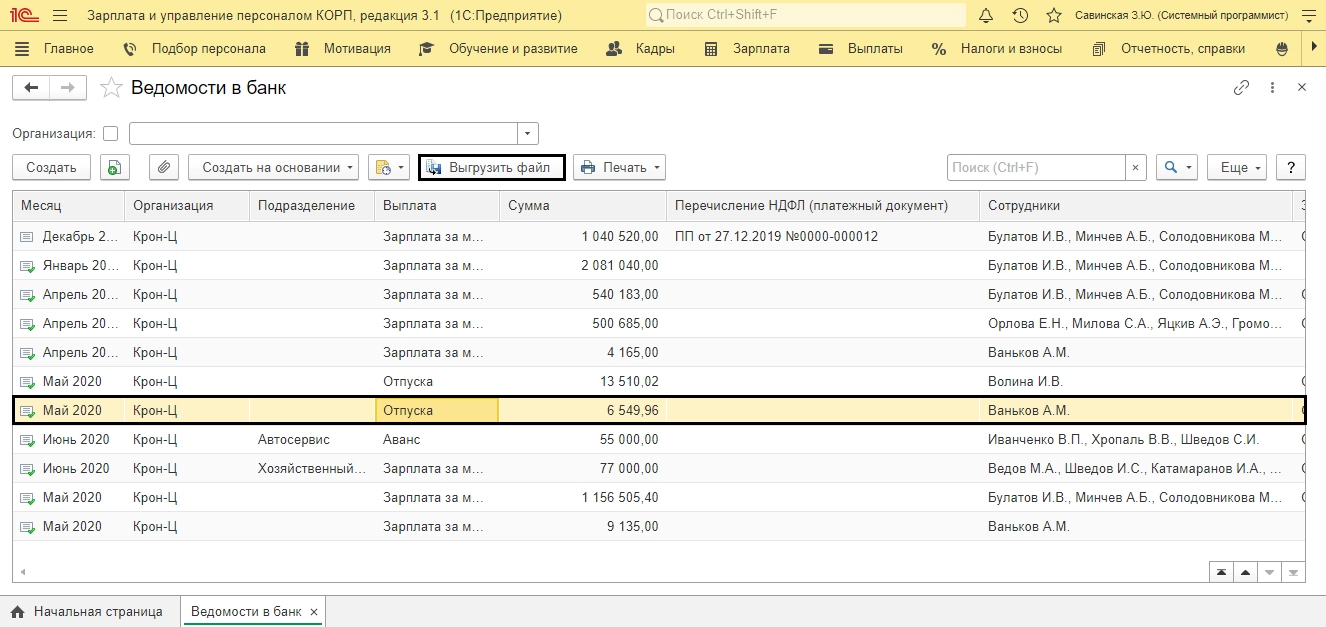Screen dimensions: 1326x627
Task: Click the Выгрузить файл button
Action: (491, 168)
